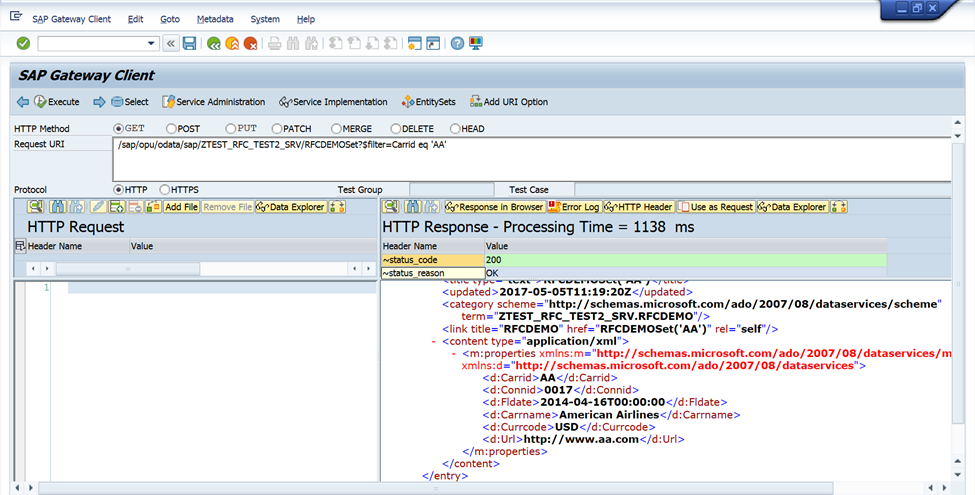Open the Goto menu
This screenshot has height=495, width=975.
tap(170, 19)
